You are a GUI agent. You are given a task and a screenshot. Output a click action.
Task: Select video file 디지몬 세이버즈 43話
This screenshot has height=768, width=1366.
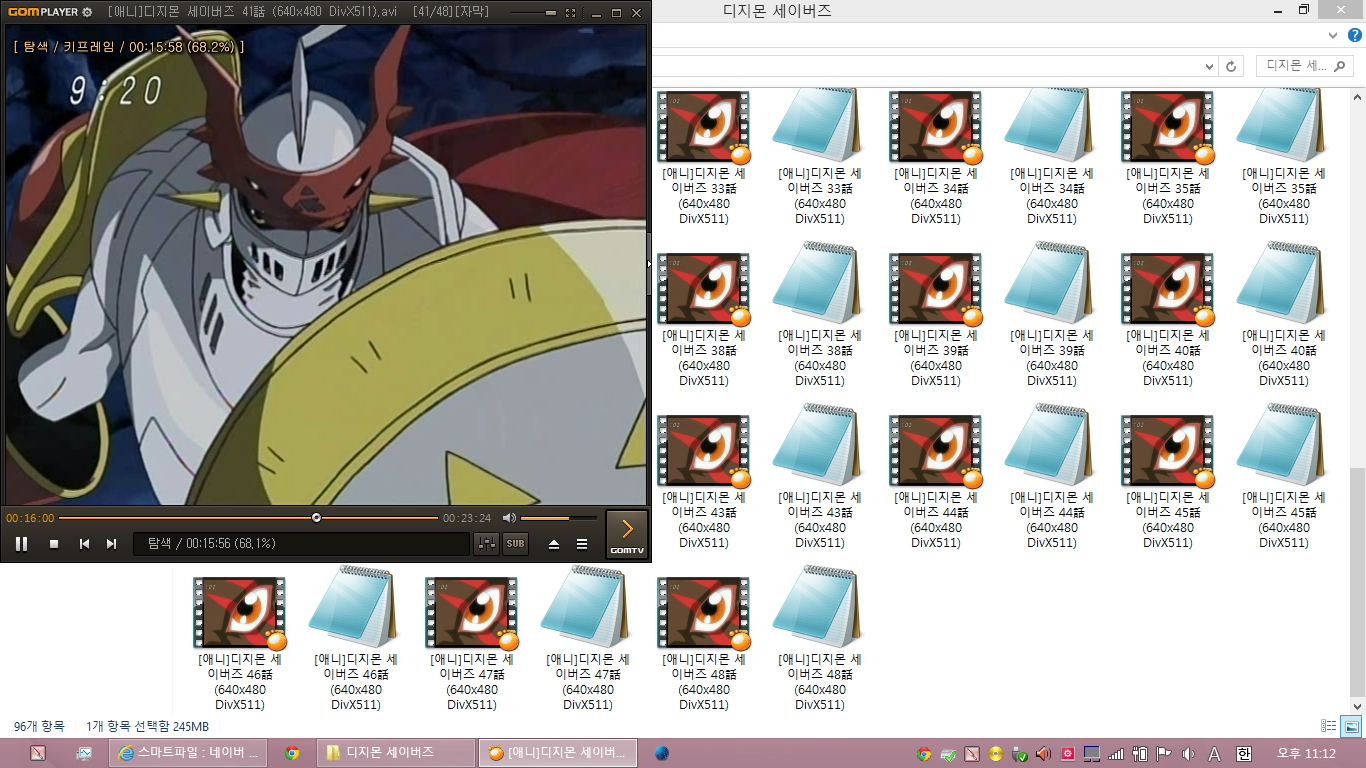click(x=704, y=482)
